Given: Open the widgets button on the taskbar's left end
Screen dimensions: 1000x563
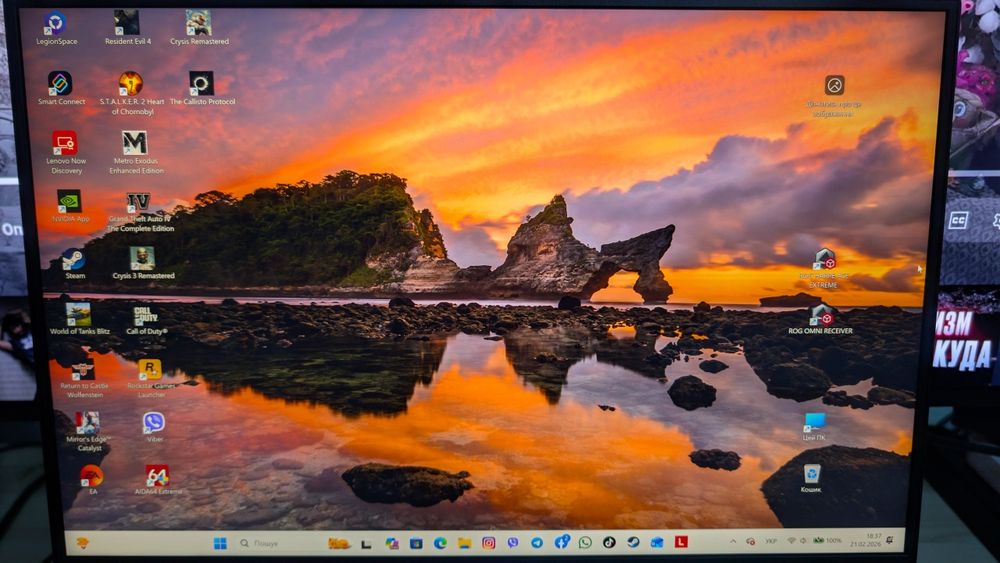Looking at the screenshot, I should (x=82, y=543).
